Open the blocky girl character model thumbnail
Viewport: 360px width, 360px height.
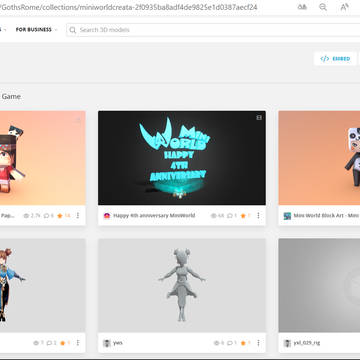(x=43, y=158)
